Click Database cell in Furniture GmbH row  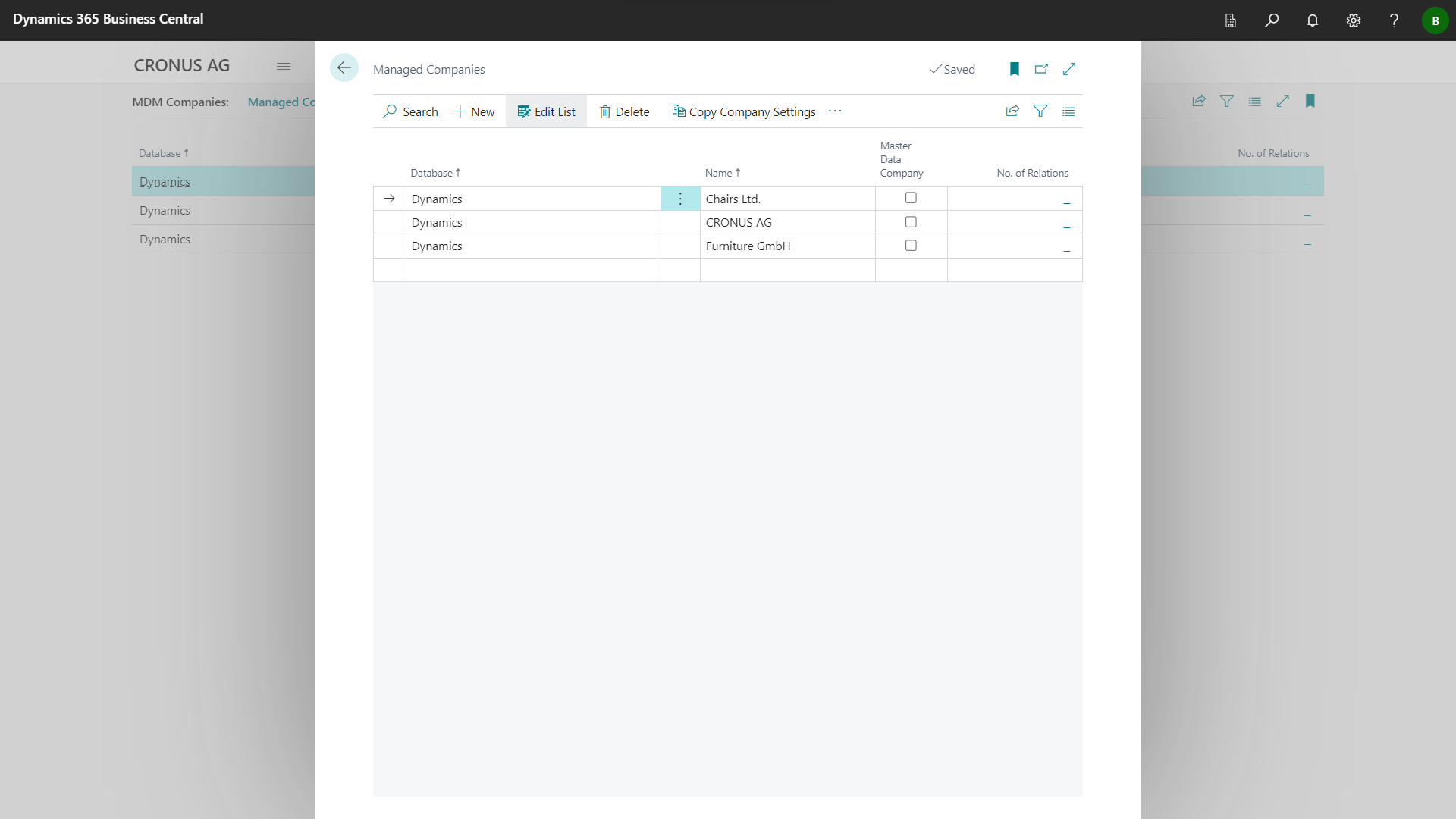pos(533,246)
